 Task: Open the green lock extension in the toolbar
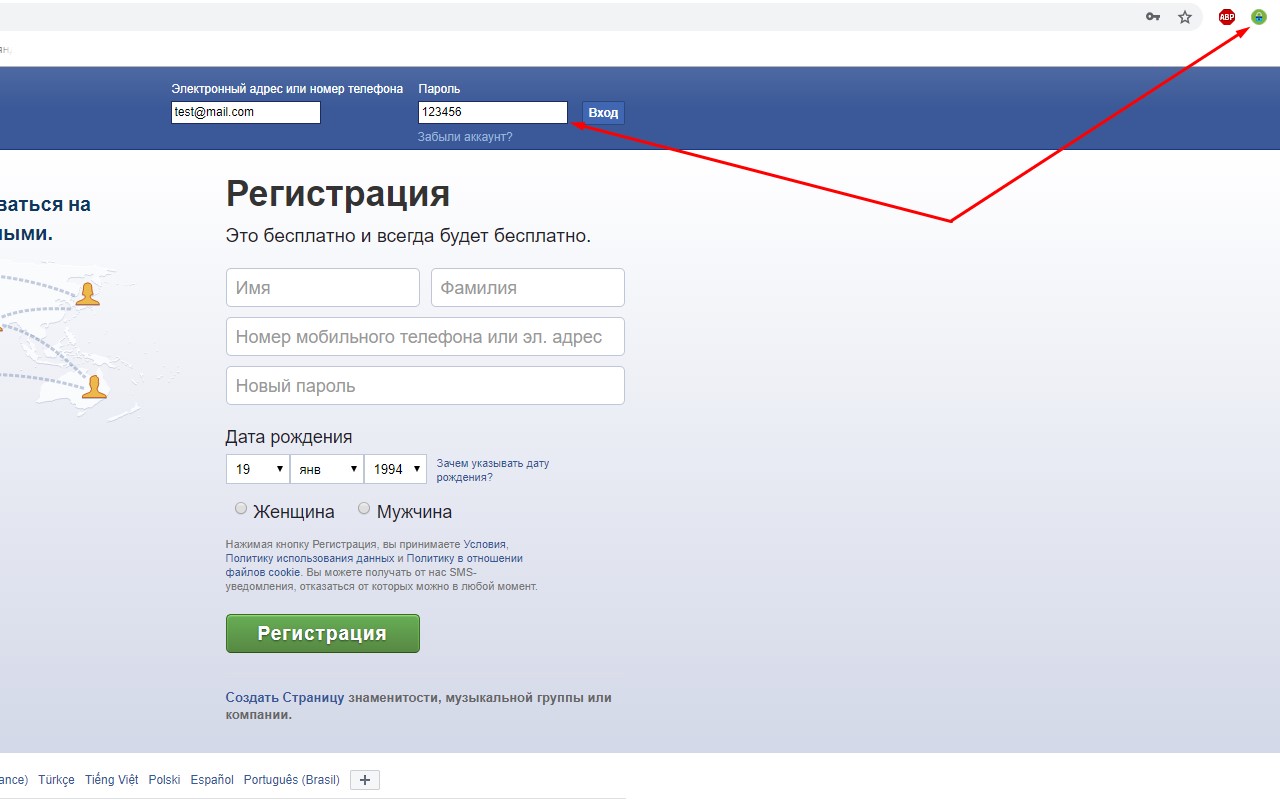[x=1258, y=16]
